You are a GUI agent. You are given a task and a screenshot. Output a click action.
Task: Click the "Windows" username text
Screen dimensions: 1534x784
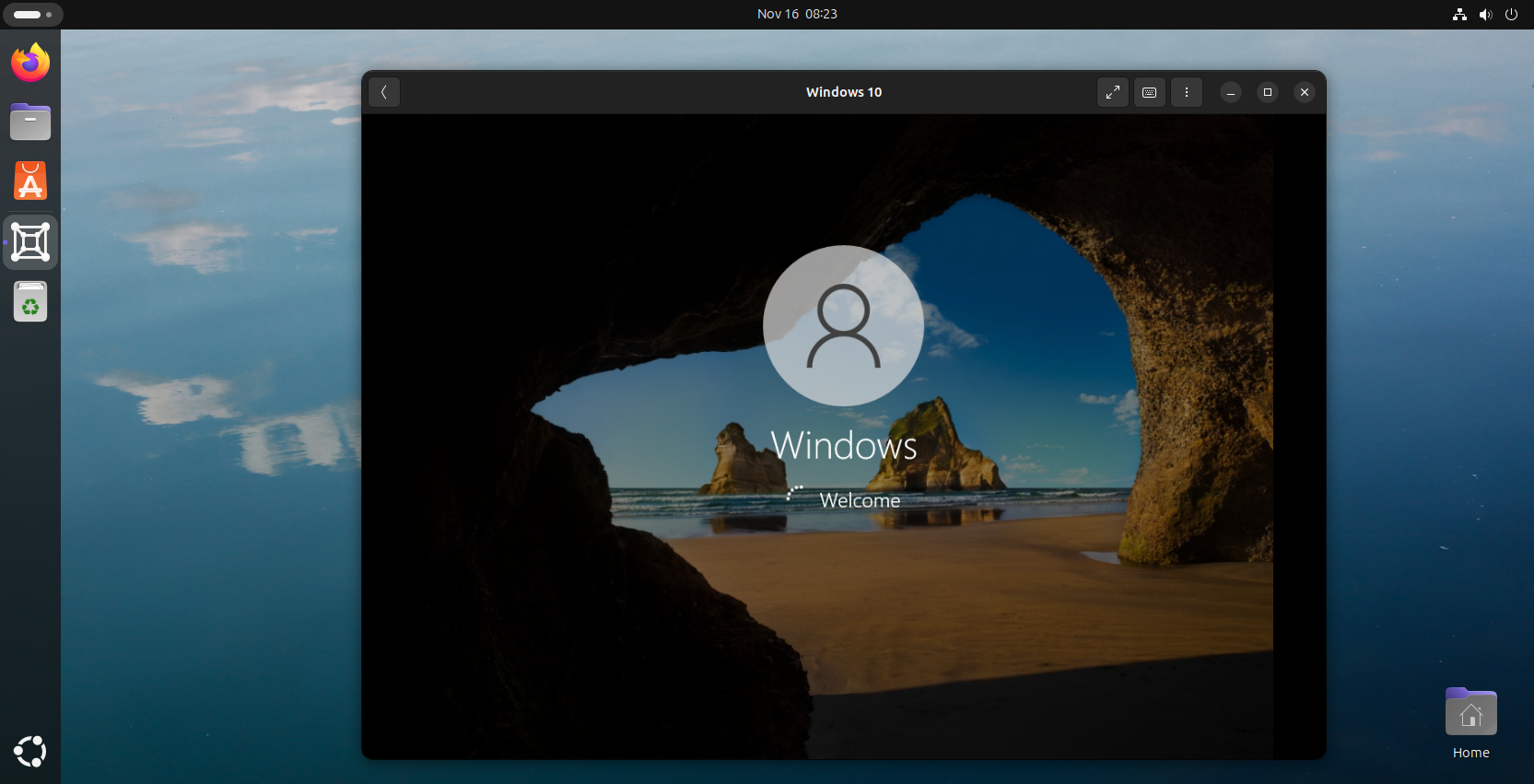pos(844,446)
